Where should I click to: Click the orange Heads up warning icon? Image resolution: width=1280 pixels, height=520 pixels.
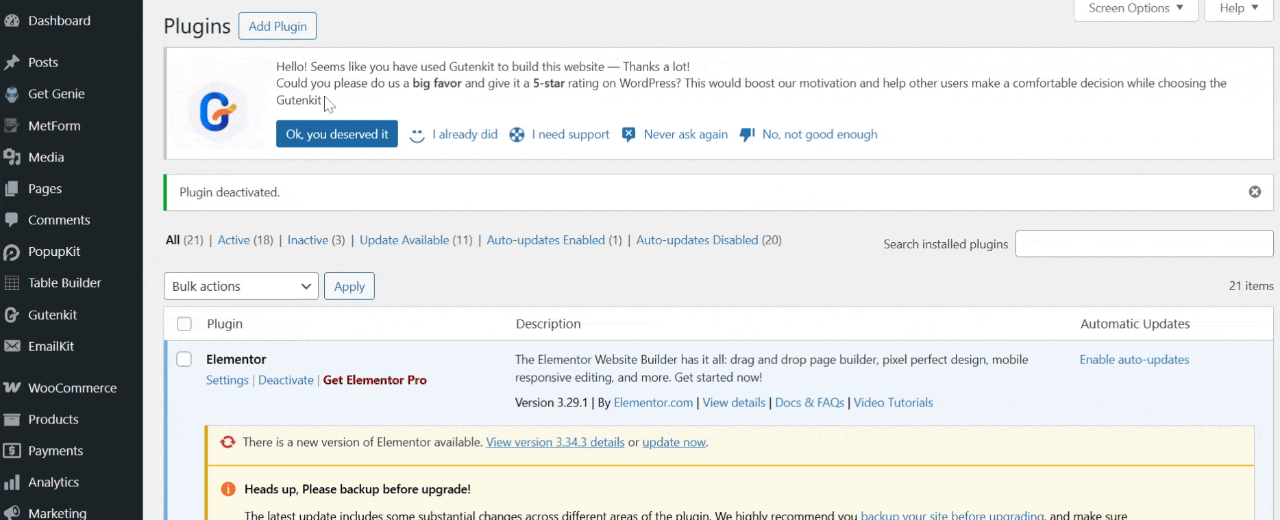pyautogui.click(x=228, y=490)
